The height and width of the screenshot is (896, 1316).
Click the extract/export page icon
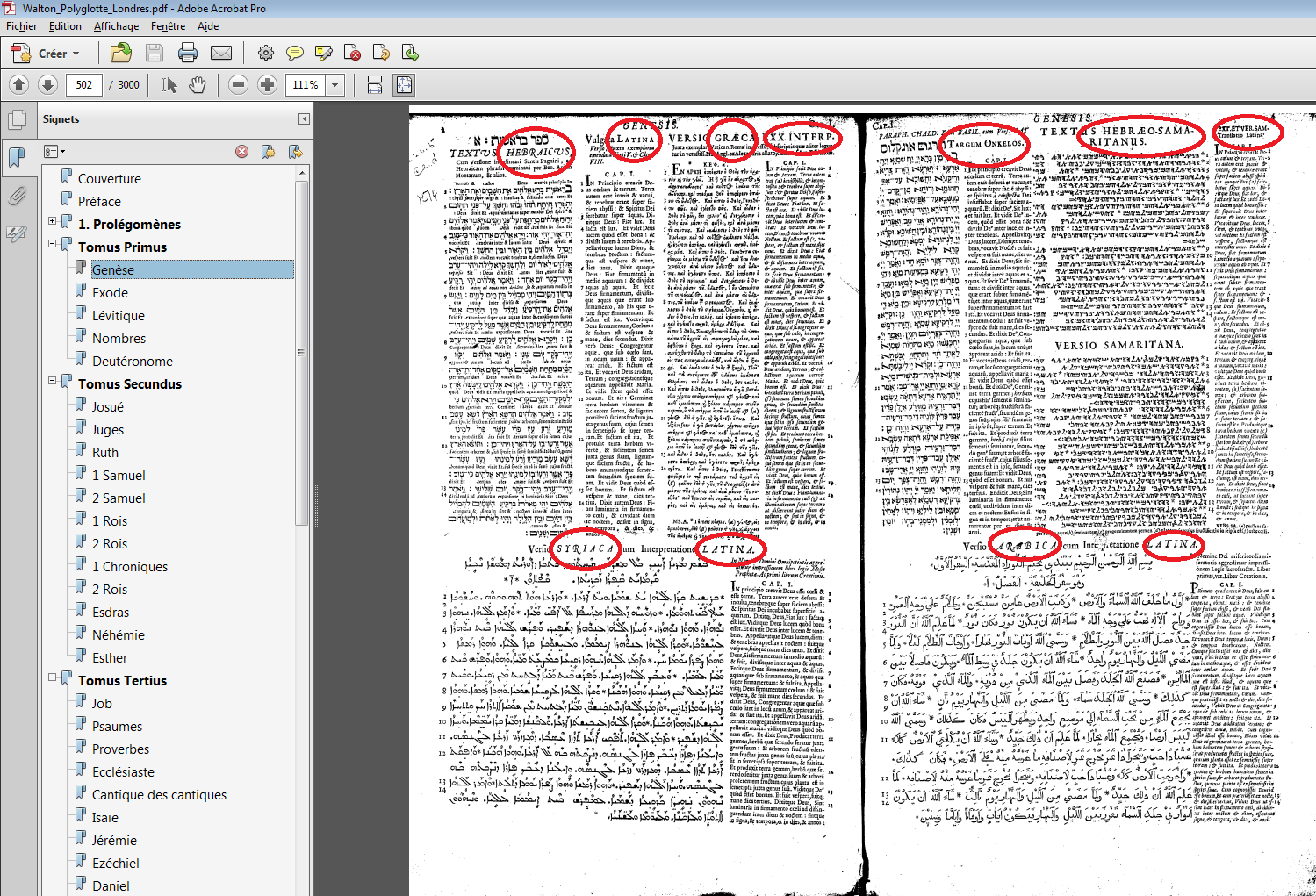pyautogui.click(x=410, y=54)
